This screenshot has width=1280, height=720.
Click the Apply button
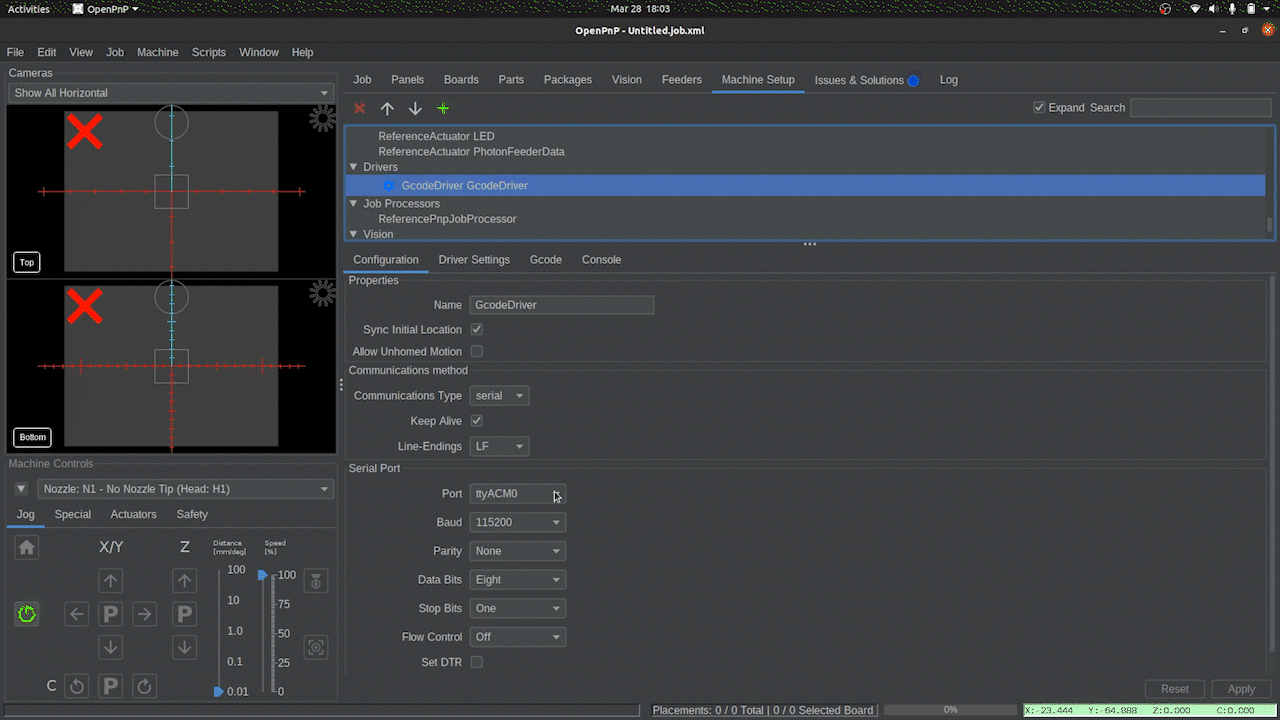(x=1241, y=689)
